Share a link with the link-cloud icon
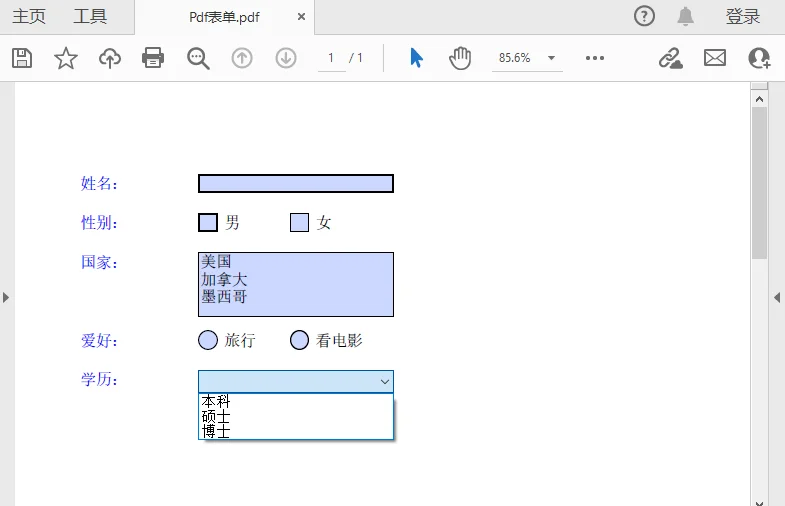 [671, 58]
